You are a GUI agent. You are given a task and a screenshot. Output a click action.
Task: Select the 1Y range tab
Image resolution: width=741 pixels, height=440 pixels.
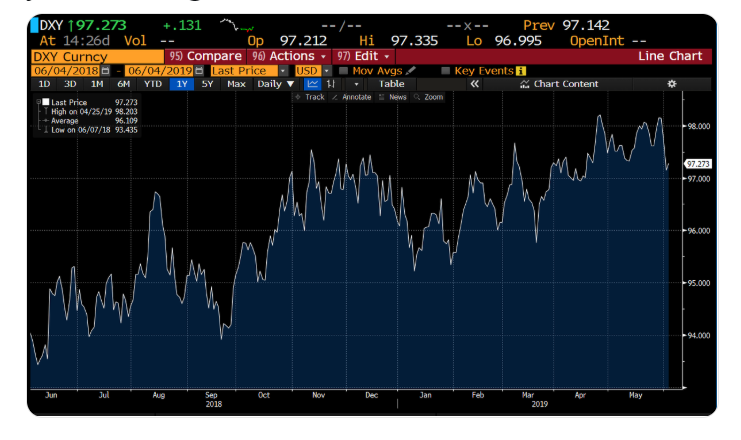tap(182, 84)
